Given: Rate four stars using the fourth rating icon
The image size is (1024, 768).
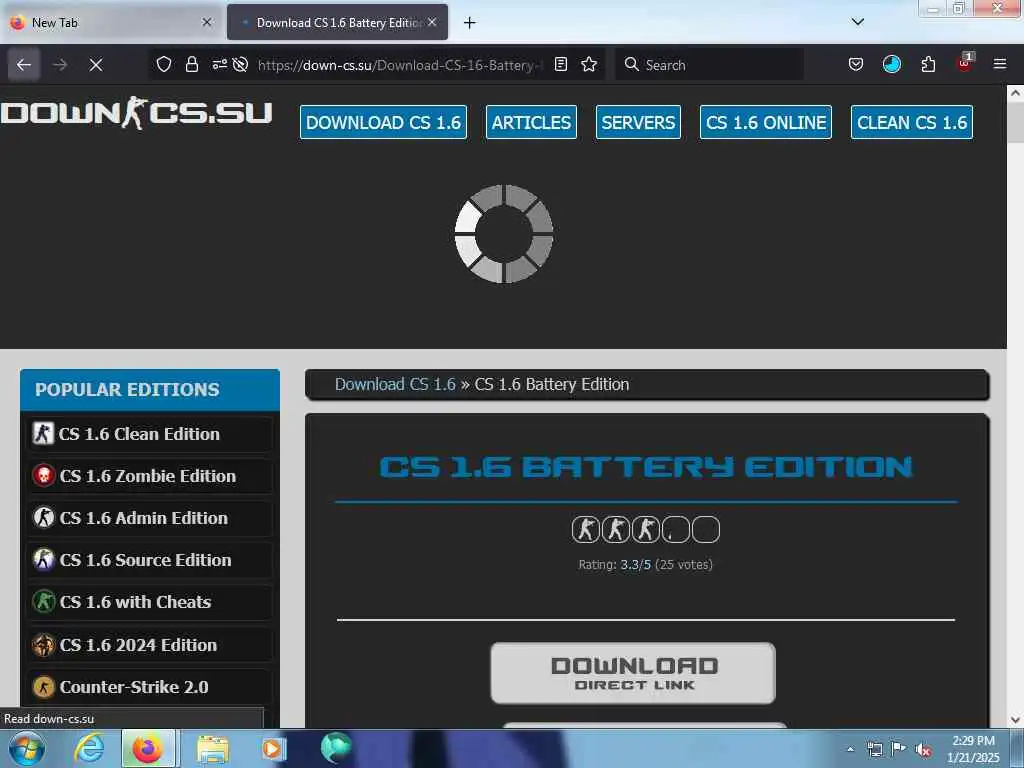Looking at the screenshot, I should 675,530.
